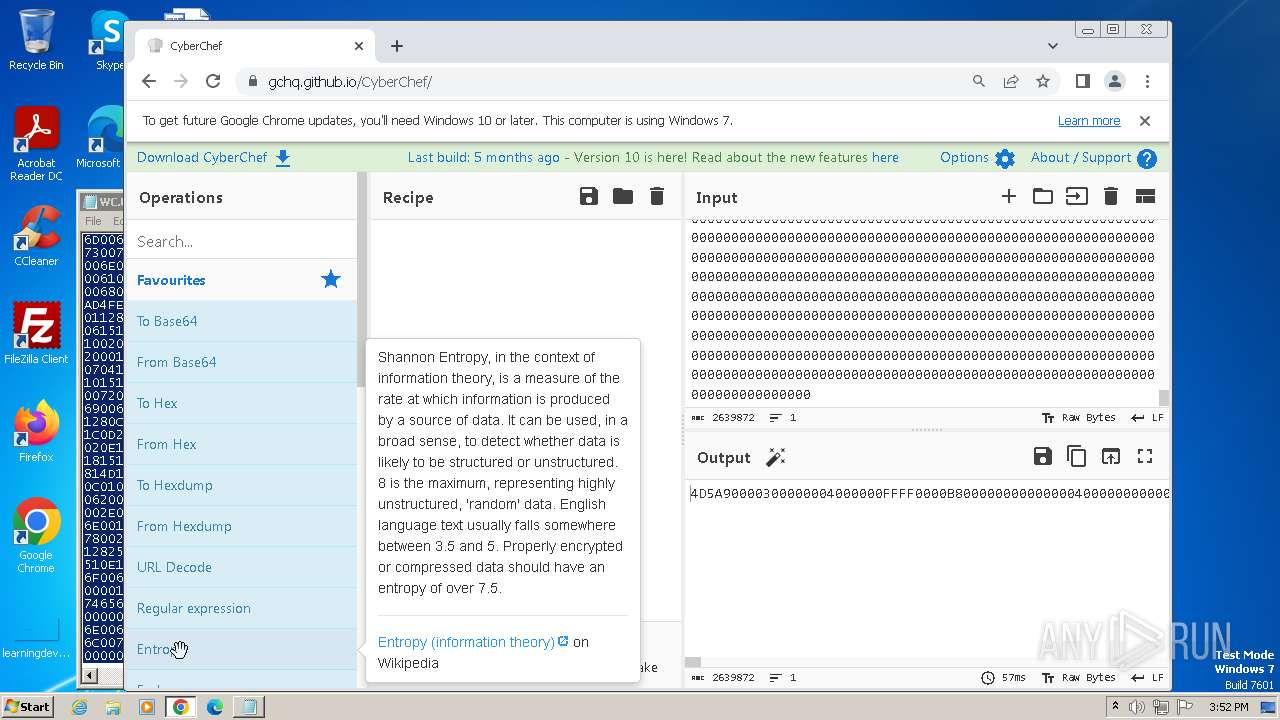Open the input Raw Bytes encoding selector
The width and height of the screenshot is (1280, 720).
(1079, 418)
